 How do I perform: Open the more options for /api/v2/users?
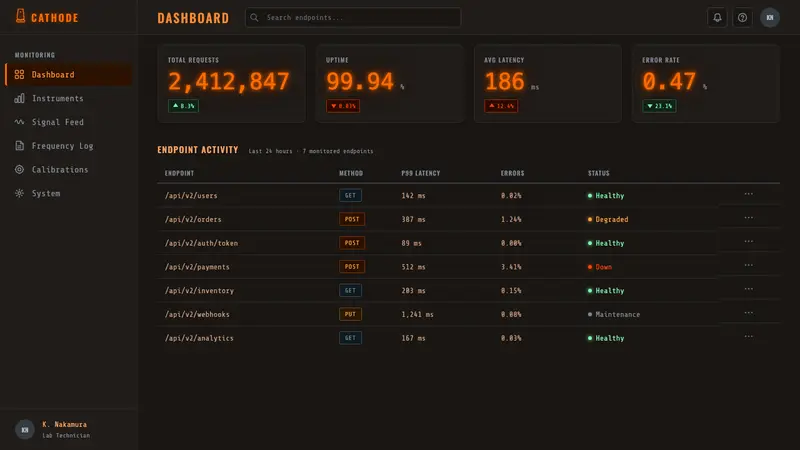click(x=748, y=194)
